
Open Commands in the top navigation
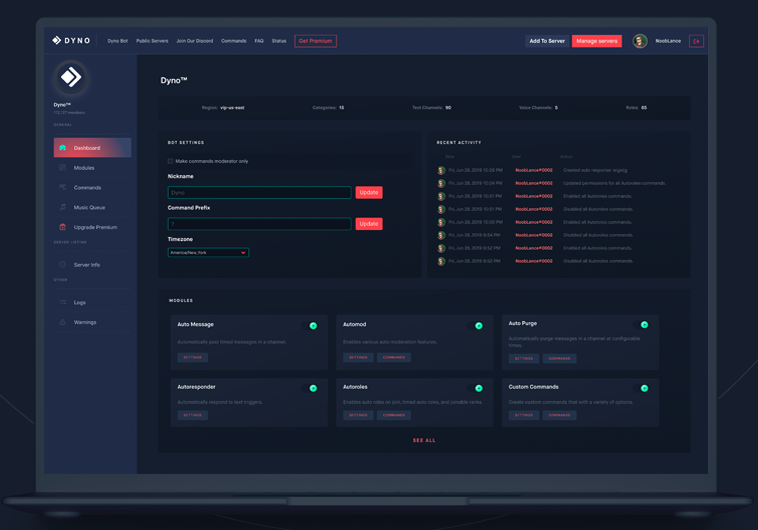(233, 41)
